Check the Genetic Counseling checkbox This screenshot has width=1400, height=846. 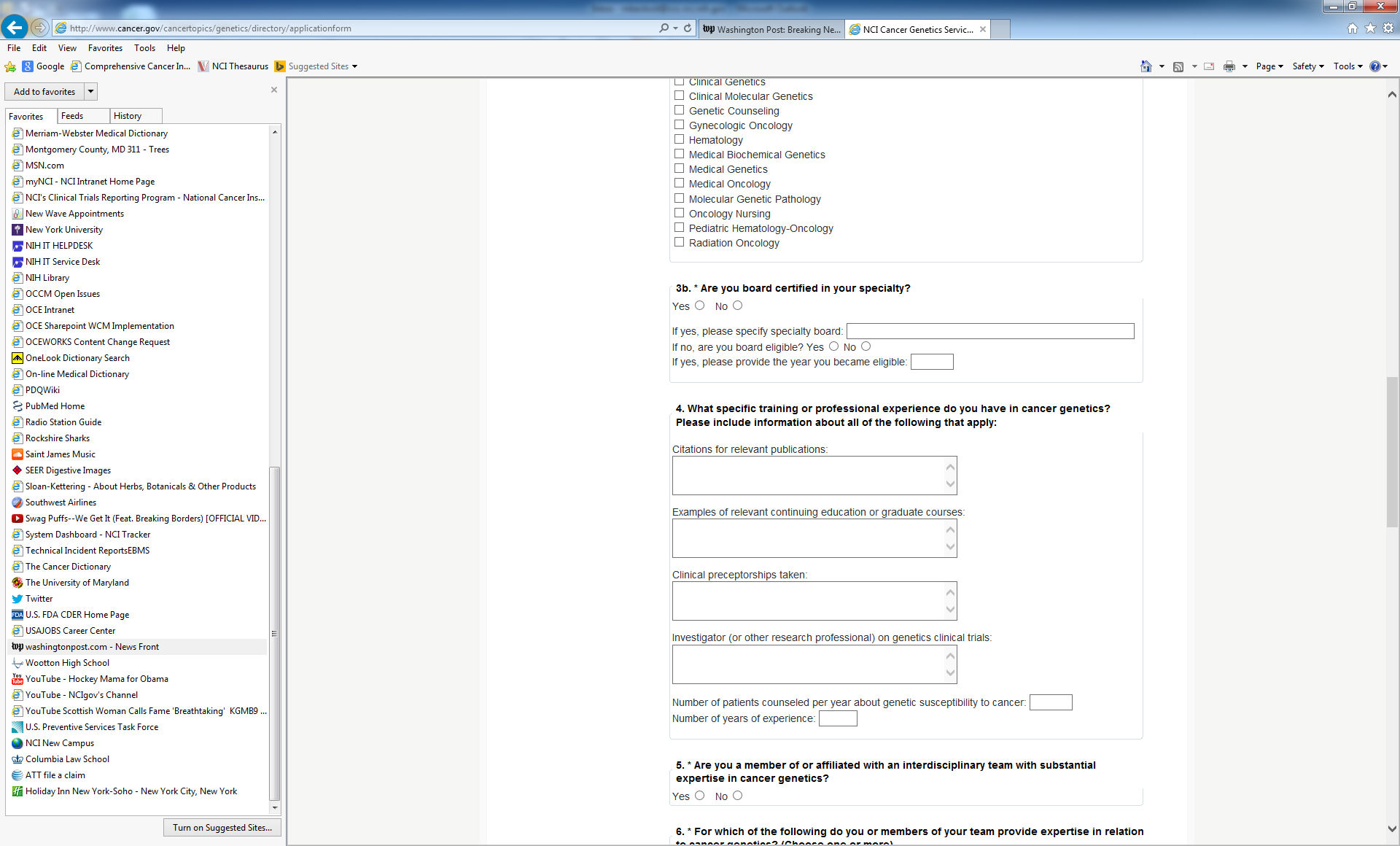tap(679, 110)
